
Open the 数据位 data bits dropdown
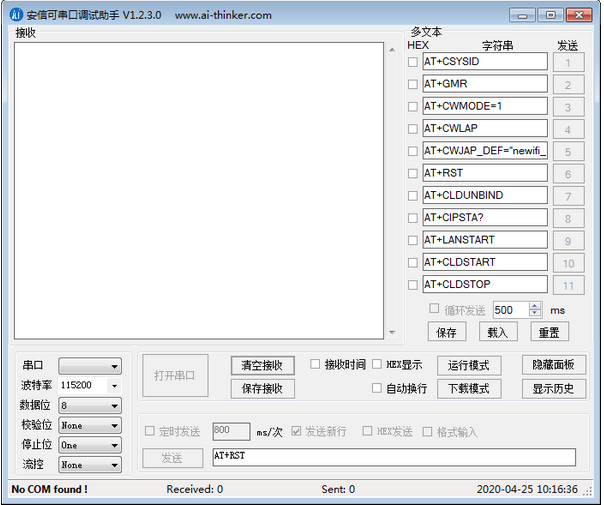click(90, 406)
